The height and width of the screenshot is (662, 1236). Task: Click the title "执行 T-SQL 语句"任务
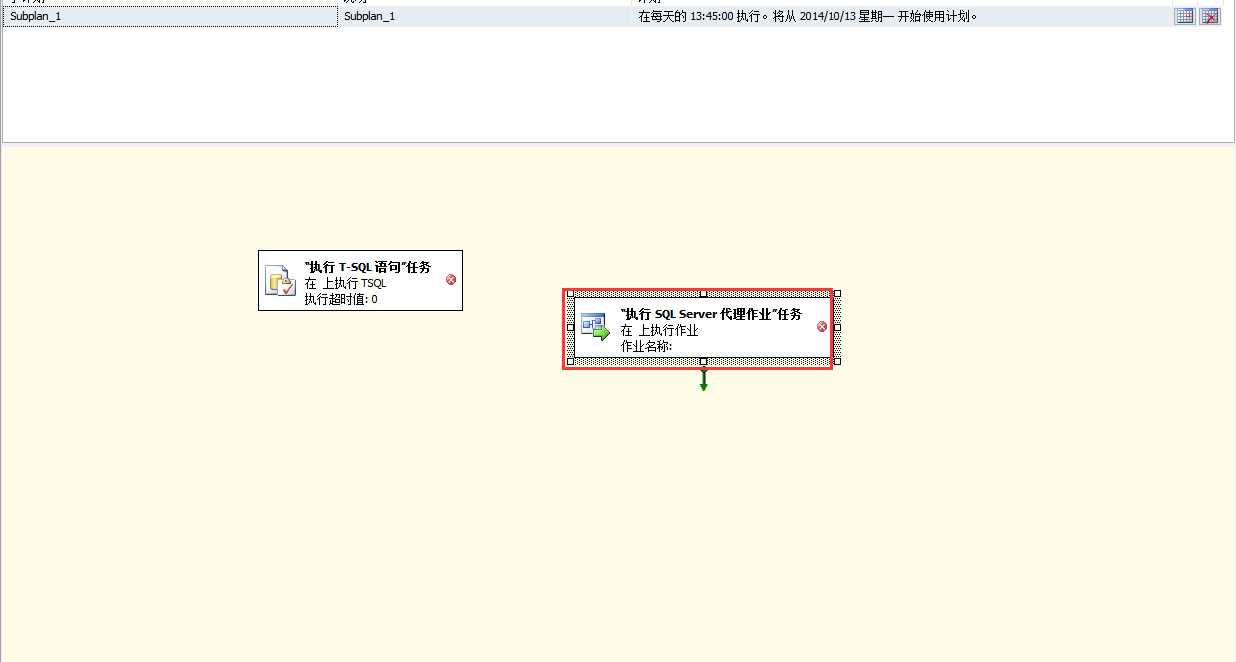(368, 267)
